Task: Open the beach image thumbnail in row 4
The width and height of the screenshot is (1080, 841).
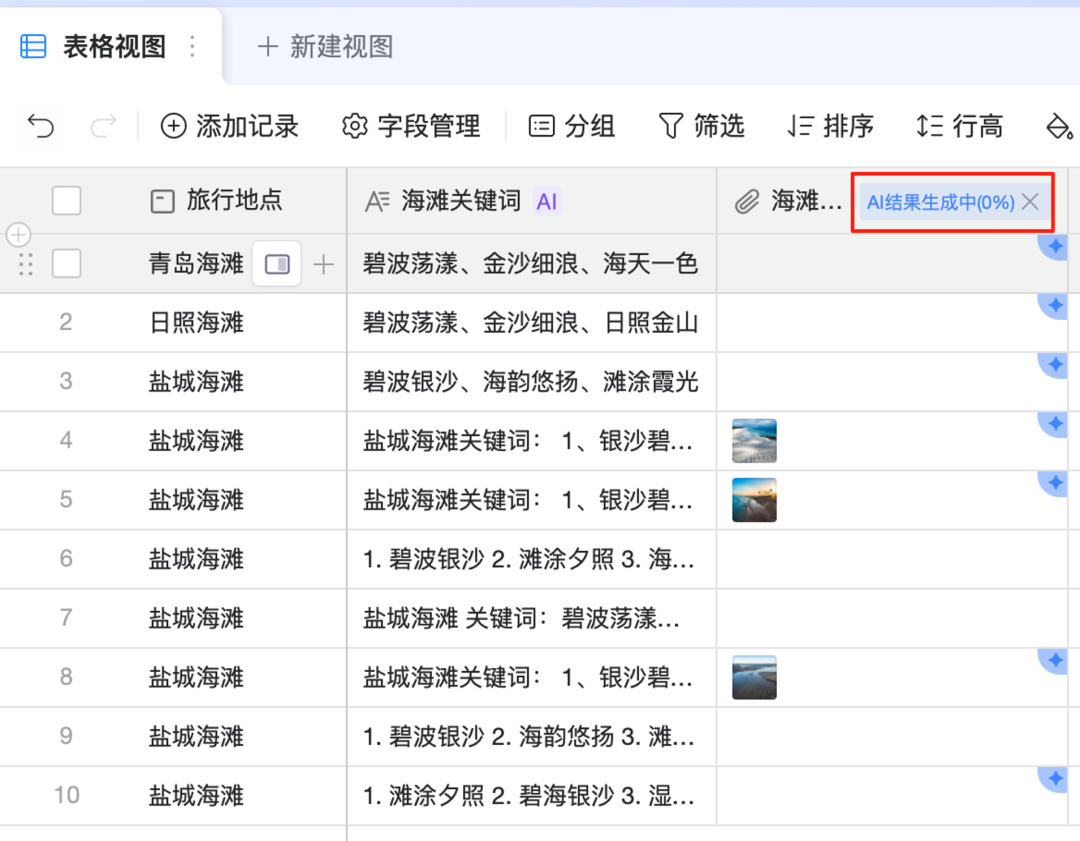Action: pos(754,441)
